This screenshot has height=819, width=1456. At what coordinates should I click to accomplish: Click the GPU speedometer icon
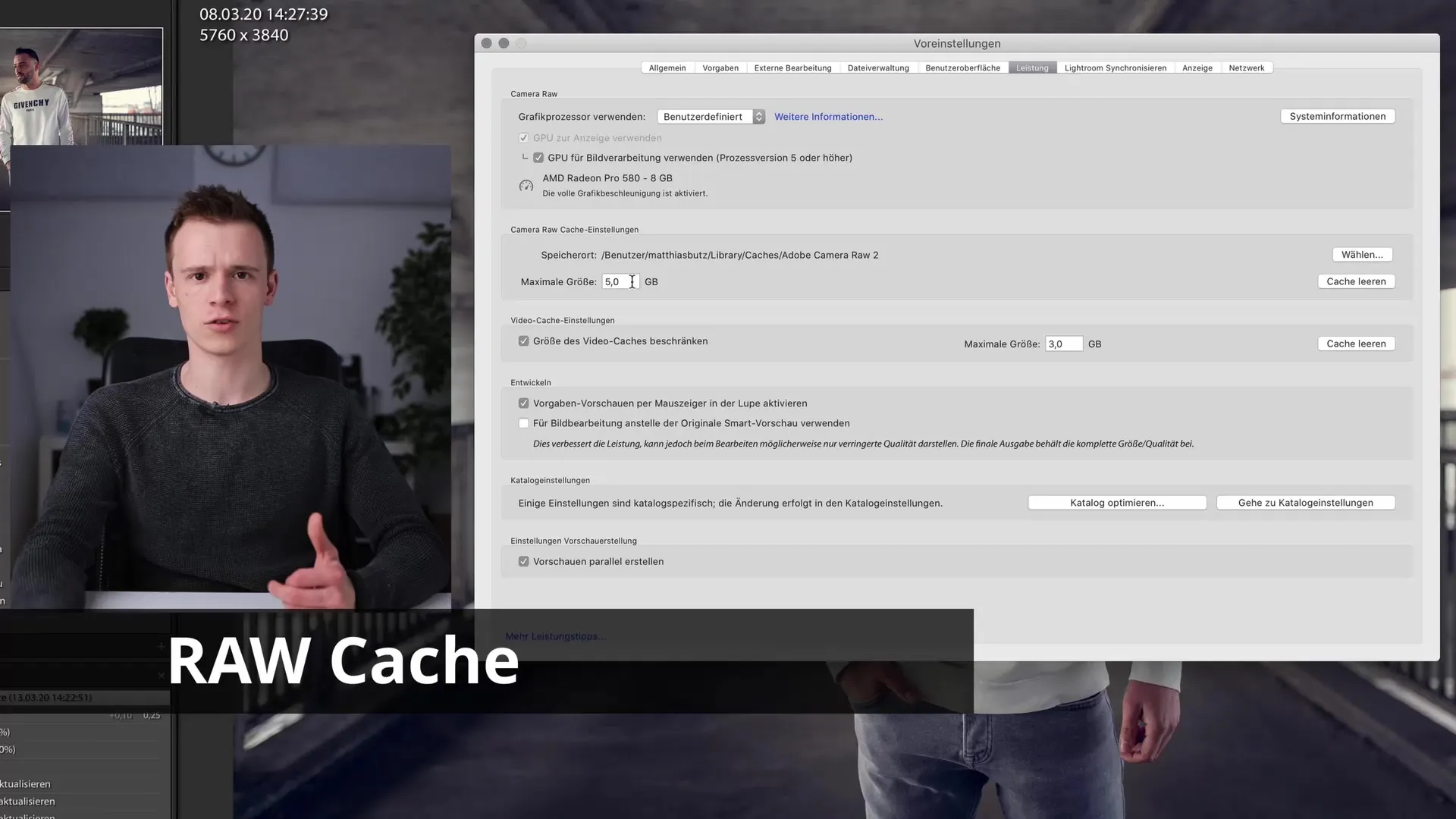(x=526, y=186)
